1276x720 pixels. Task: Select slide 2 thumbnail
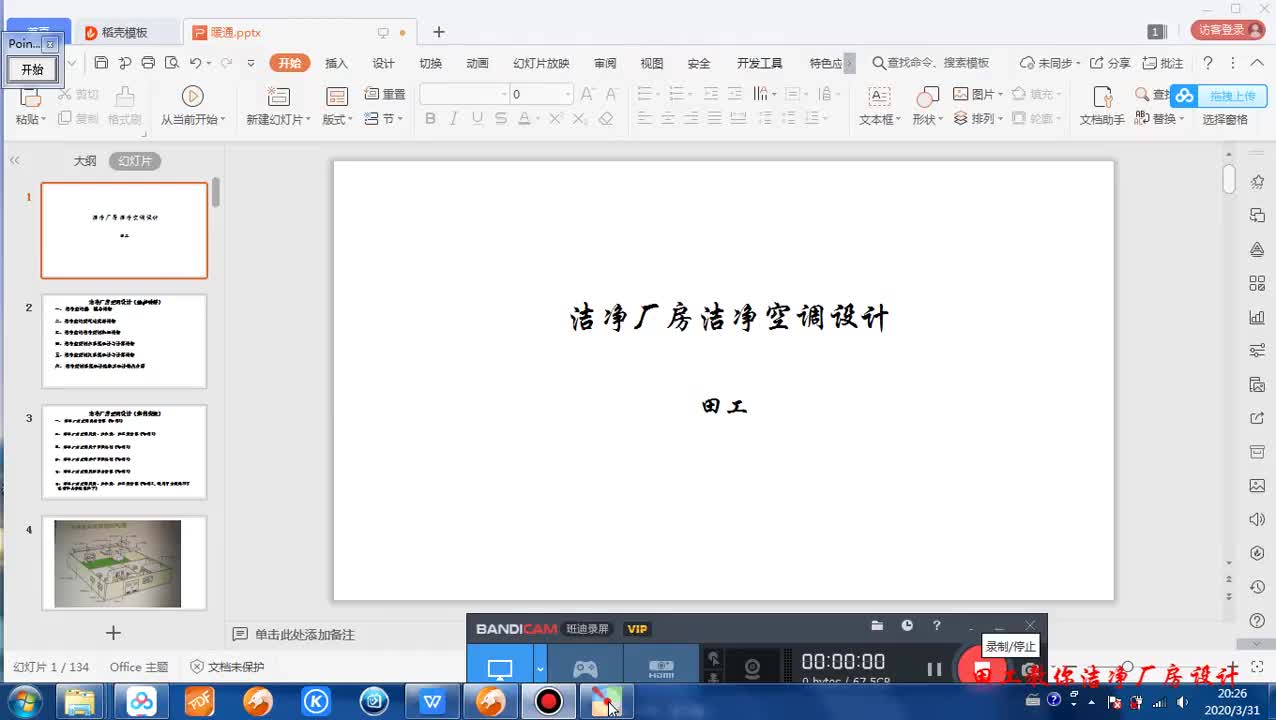tap(124, 341)
